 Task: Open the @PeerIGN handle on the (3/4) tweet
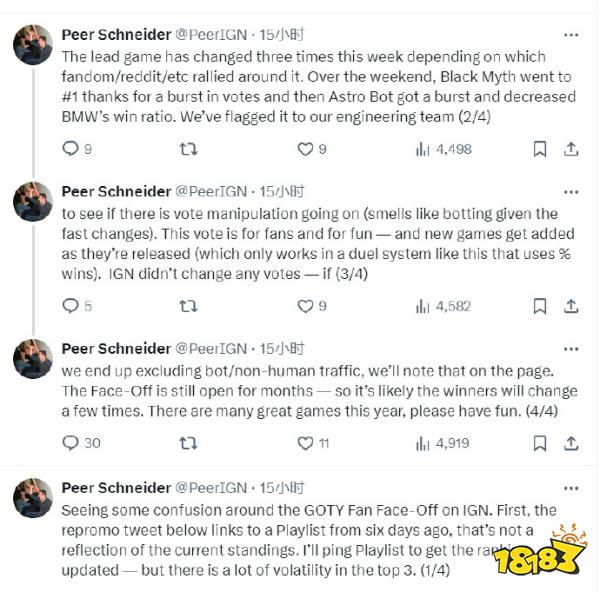pos(211,192)
